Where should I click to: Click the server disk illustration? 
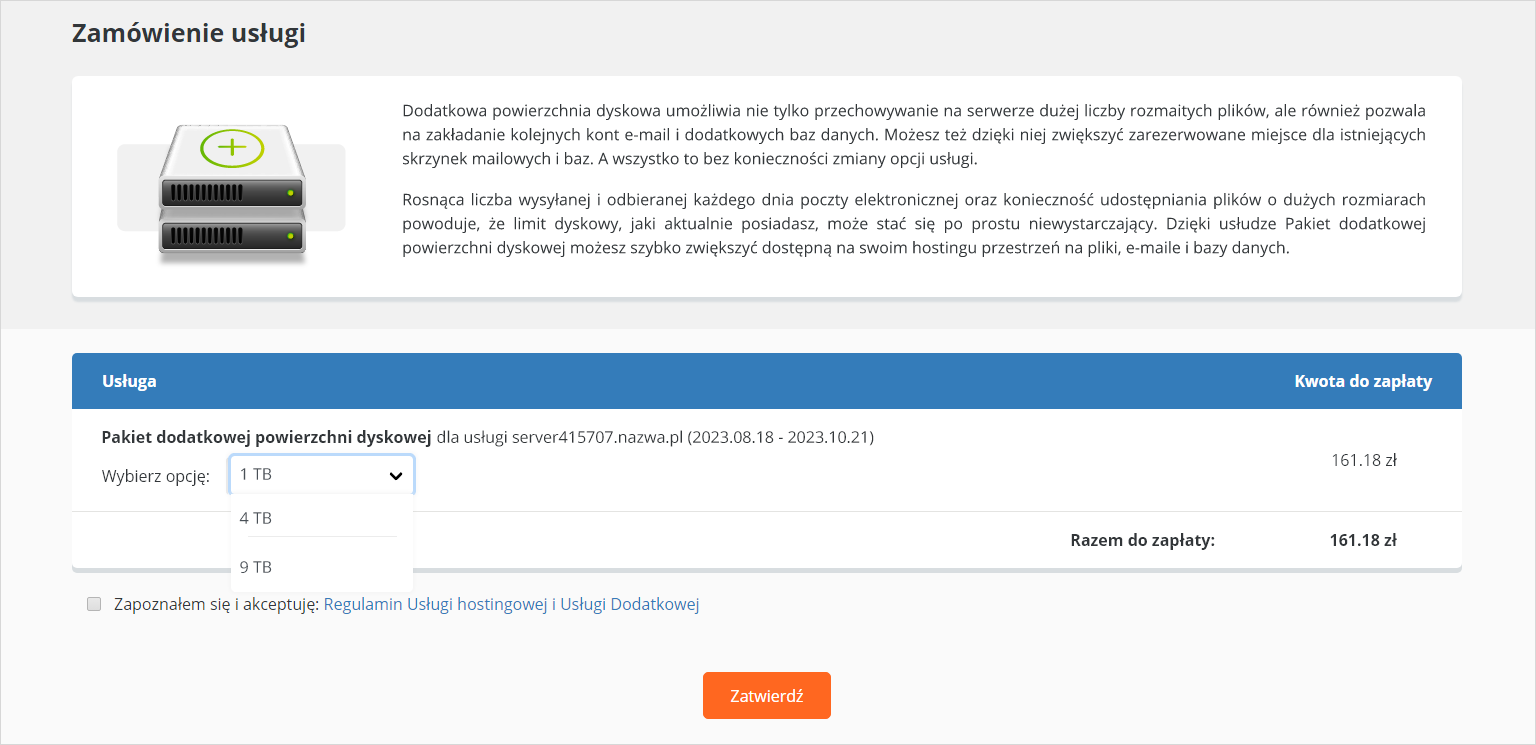click(232, 193)
